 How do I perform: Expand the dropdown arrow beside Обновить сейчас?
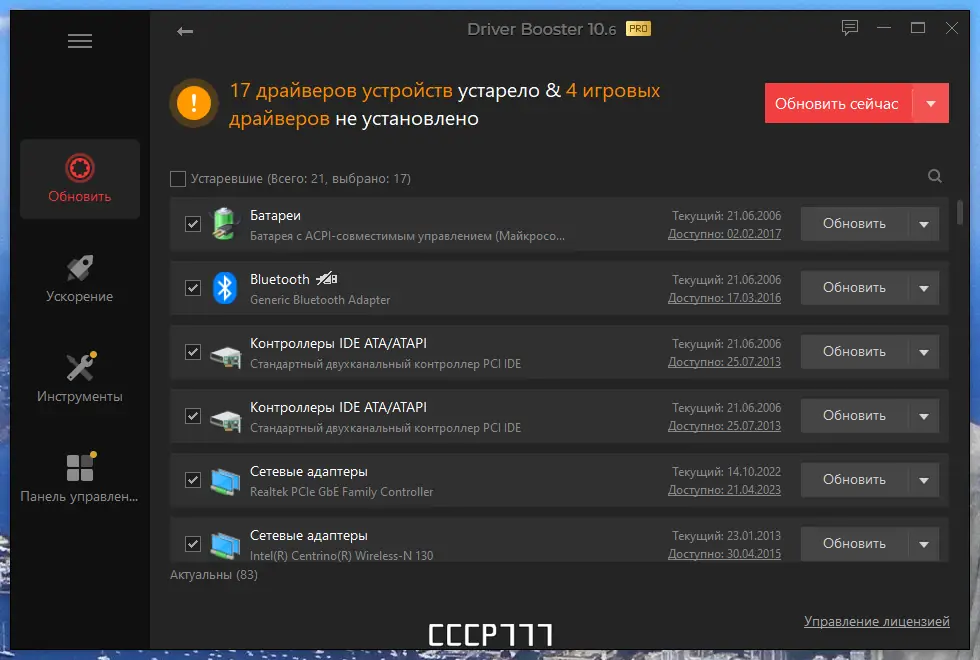(931, 103)
